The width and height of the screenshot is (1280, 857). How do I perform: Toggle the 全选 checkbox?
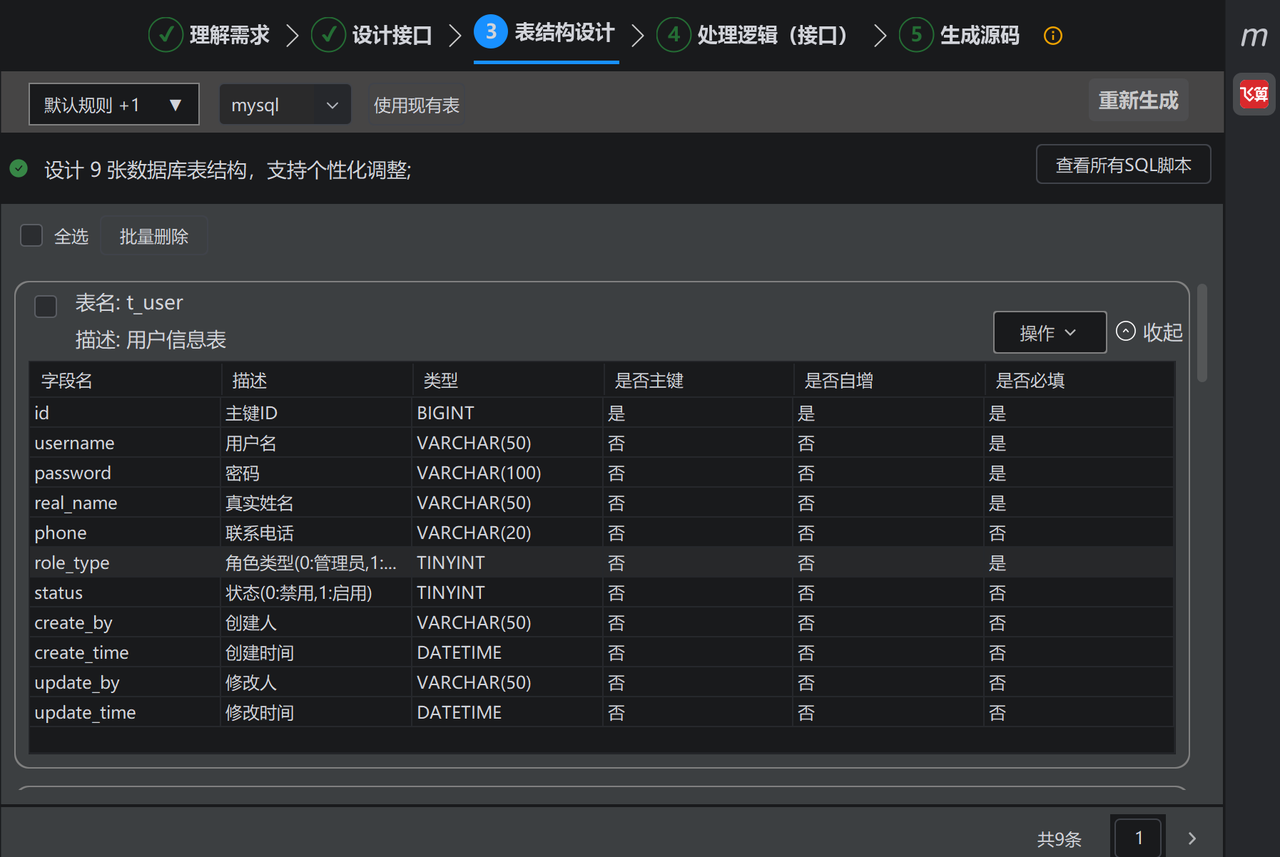32,236
